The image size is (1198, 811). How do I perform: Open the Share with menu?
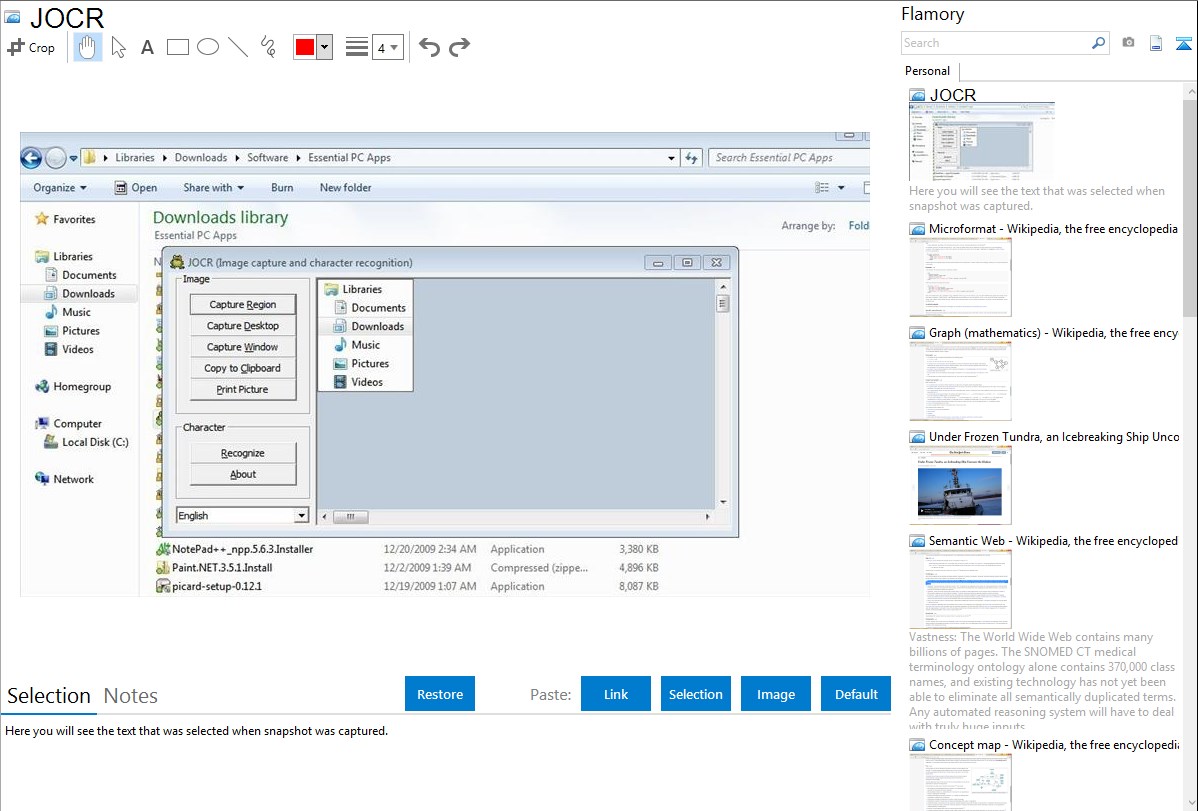[213, 187]
